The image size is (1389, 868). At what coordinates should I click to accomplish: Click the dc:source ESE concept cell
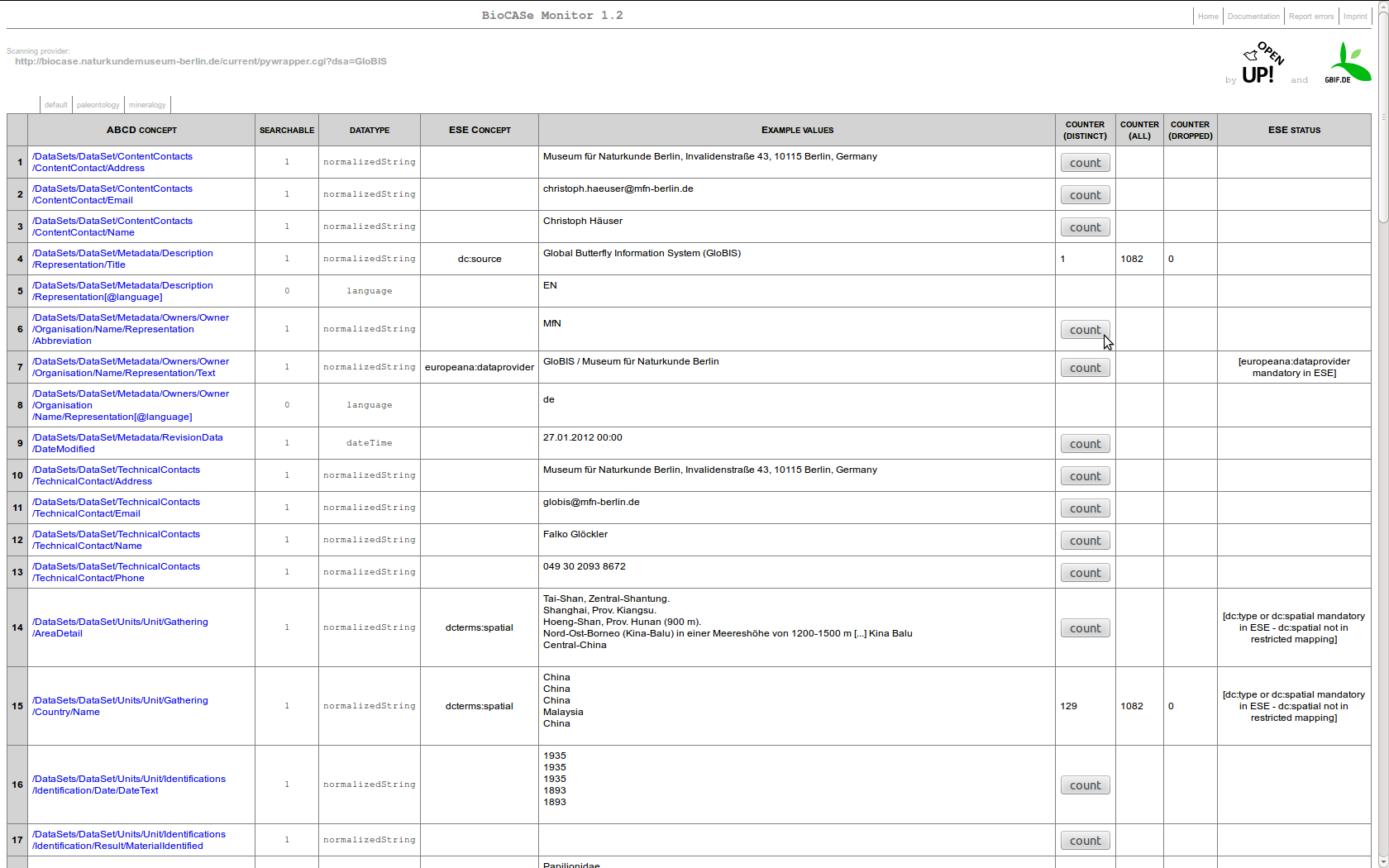[x=480, y=259]
